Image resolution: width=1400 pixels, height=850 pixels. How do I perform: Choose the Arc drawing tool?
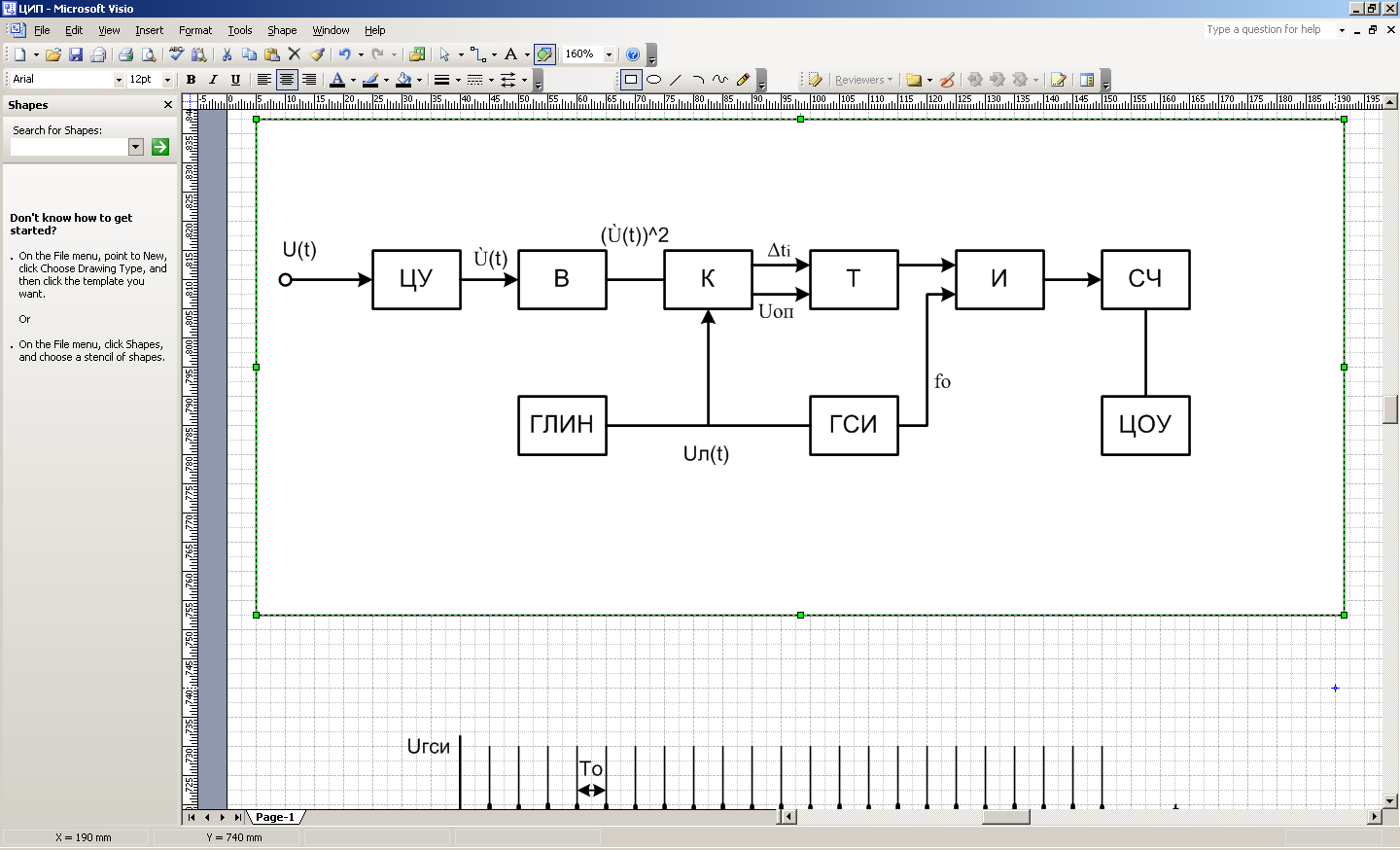tap(698, 80)
